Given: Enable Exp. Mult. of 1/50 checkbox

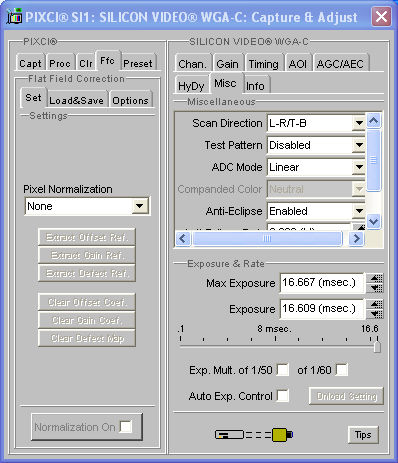Looking at the screenshot, I should pos(283,370).
